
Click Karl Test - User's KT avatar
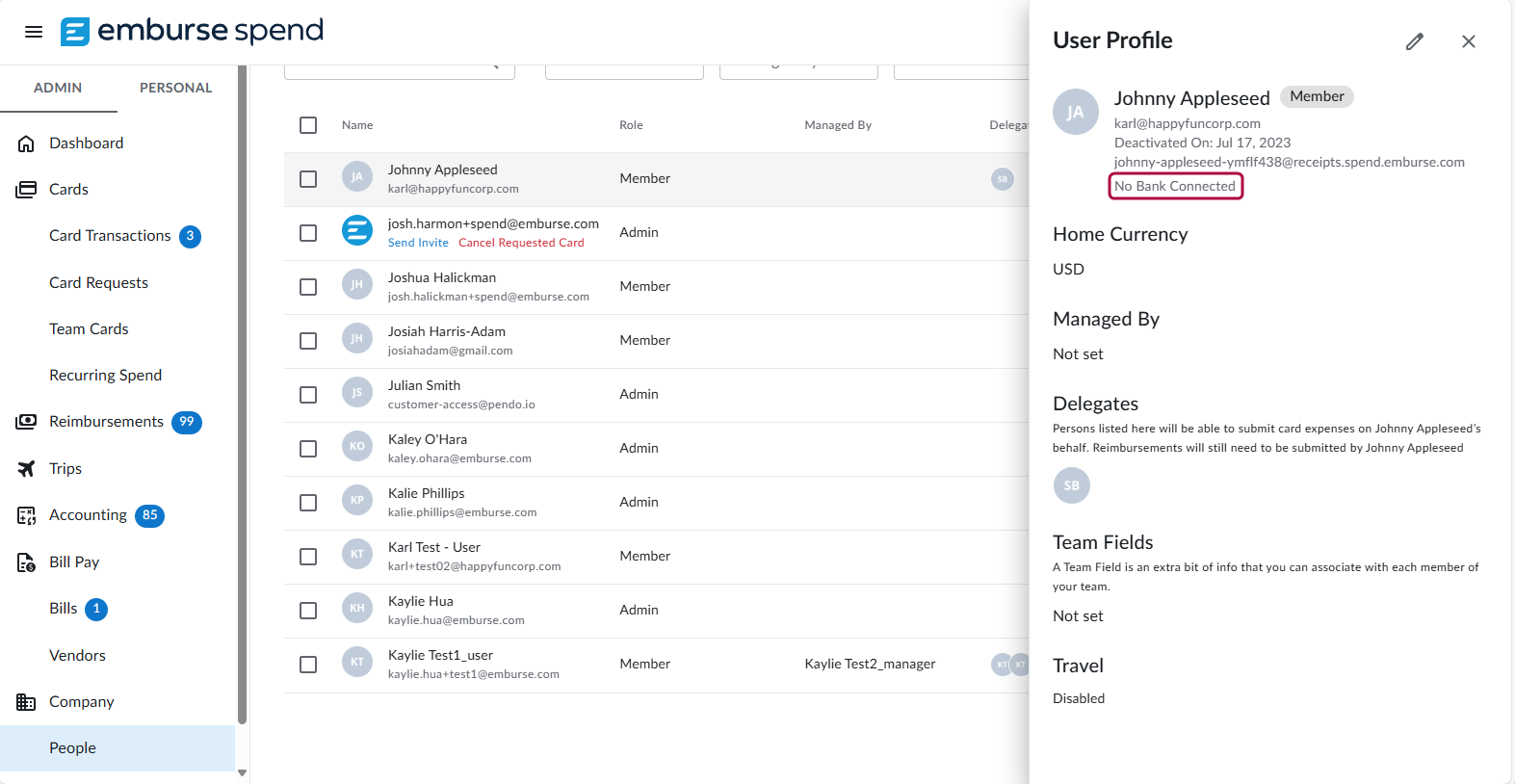click(357, 554)
